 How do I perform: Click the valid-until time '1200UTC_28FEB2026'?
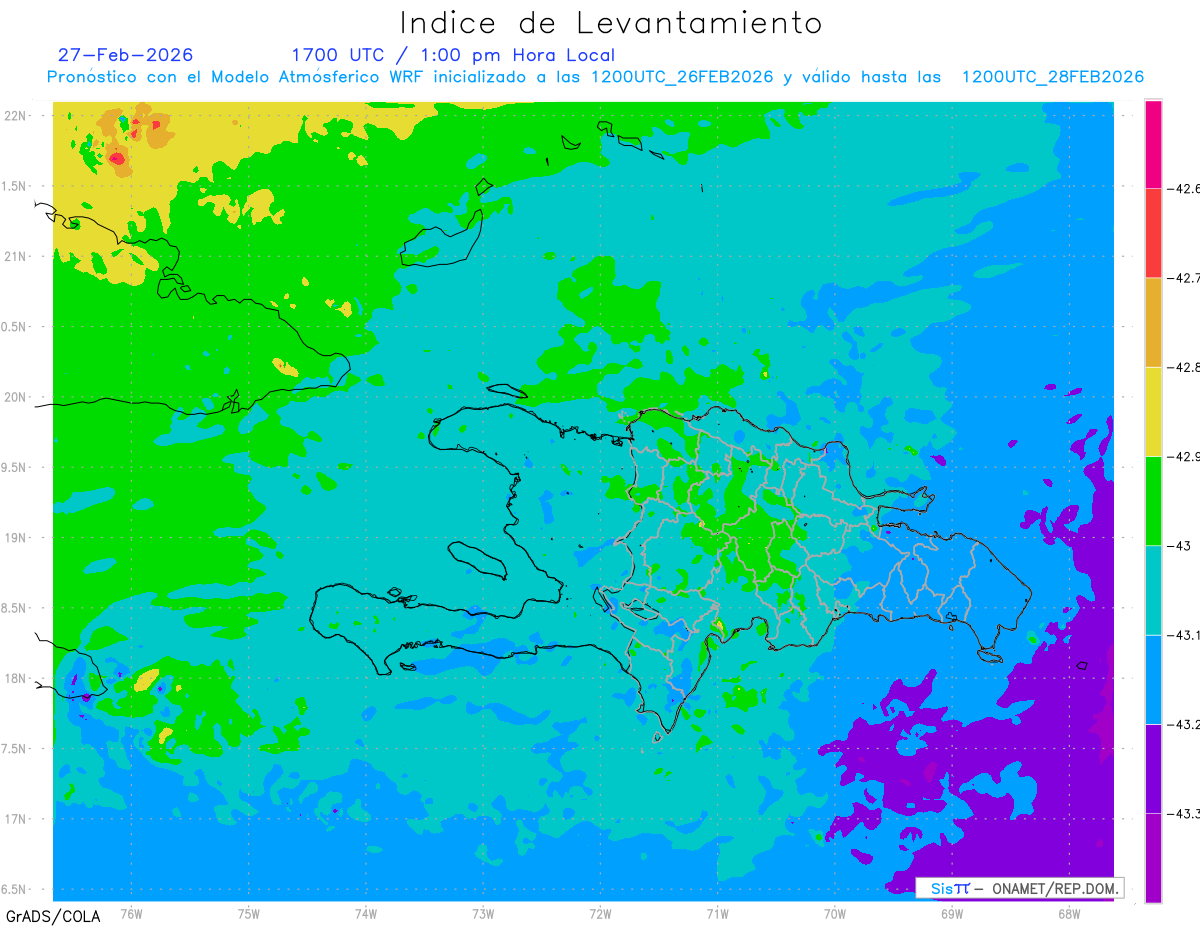coord(1052,77)
